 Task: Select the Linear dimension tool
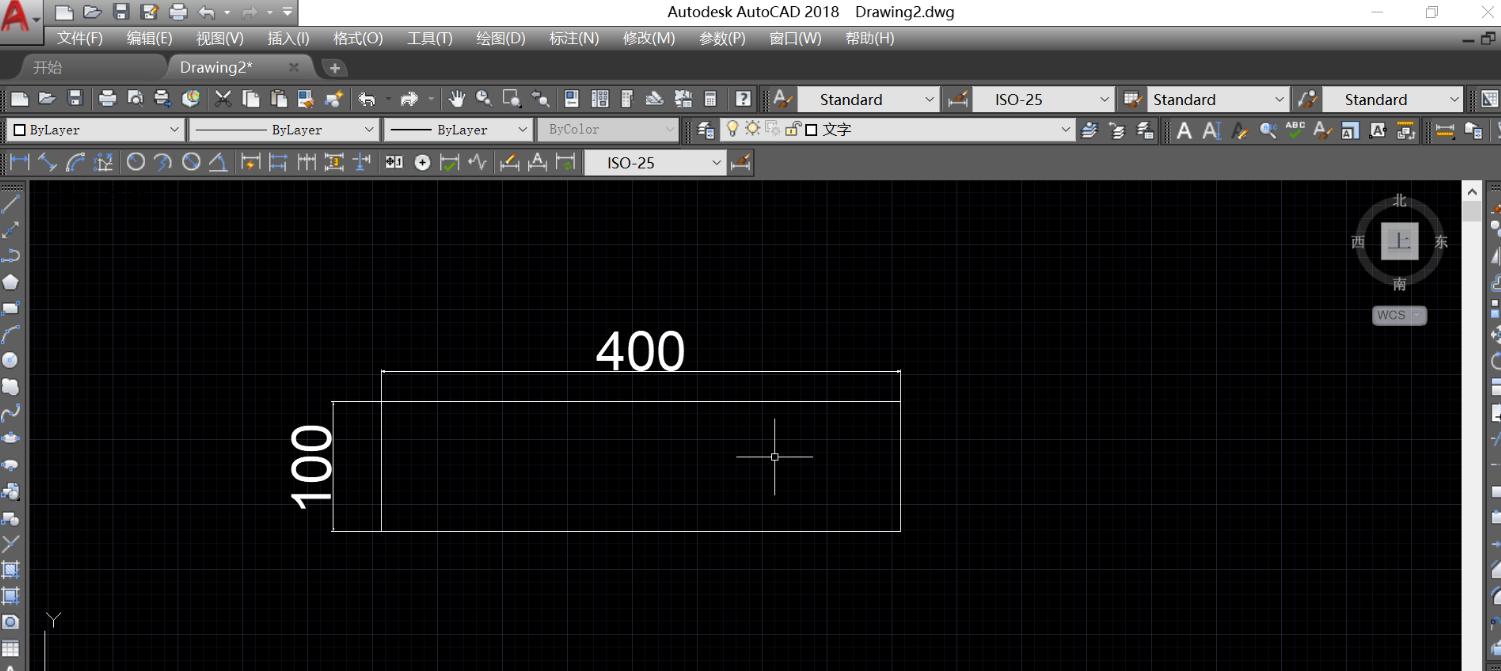tap(20, 162)
